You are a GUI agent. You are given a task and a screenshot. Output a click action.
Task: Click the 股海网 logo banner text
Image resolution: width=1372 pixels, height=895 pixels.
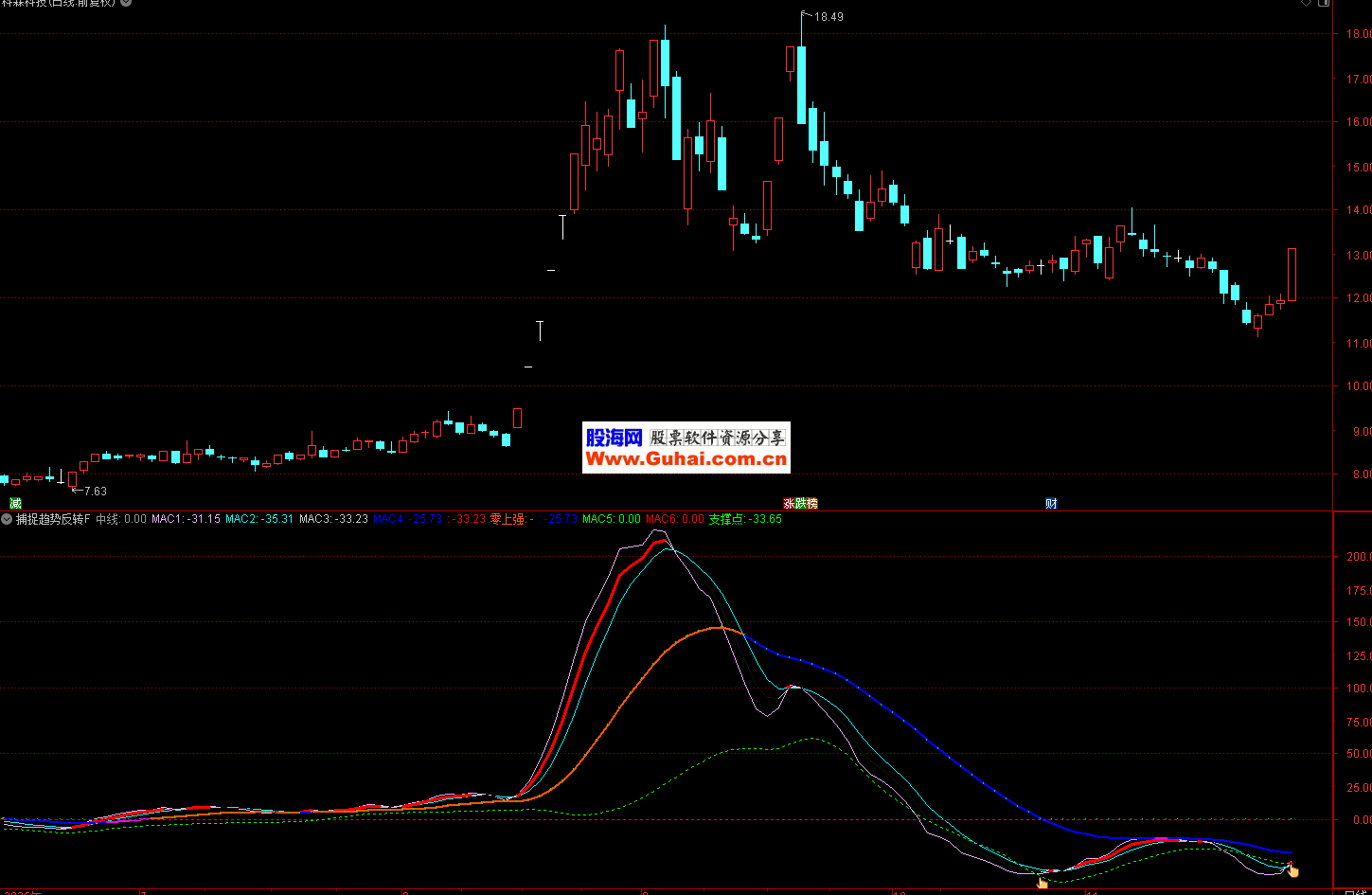pyautogui.click(x=614, y=438)
